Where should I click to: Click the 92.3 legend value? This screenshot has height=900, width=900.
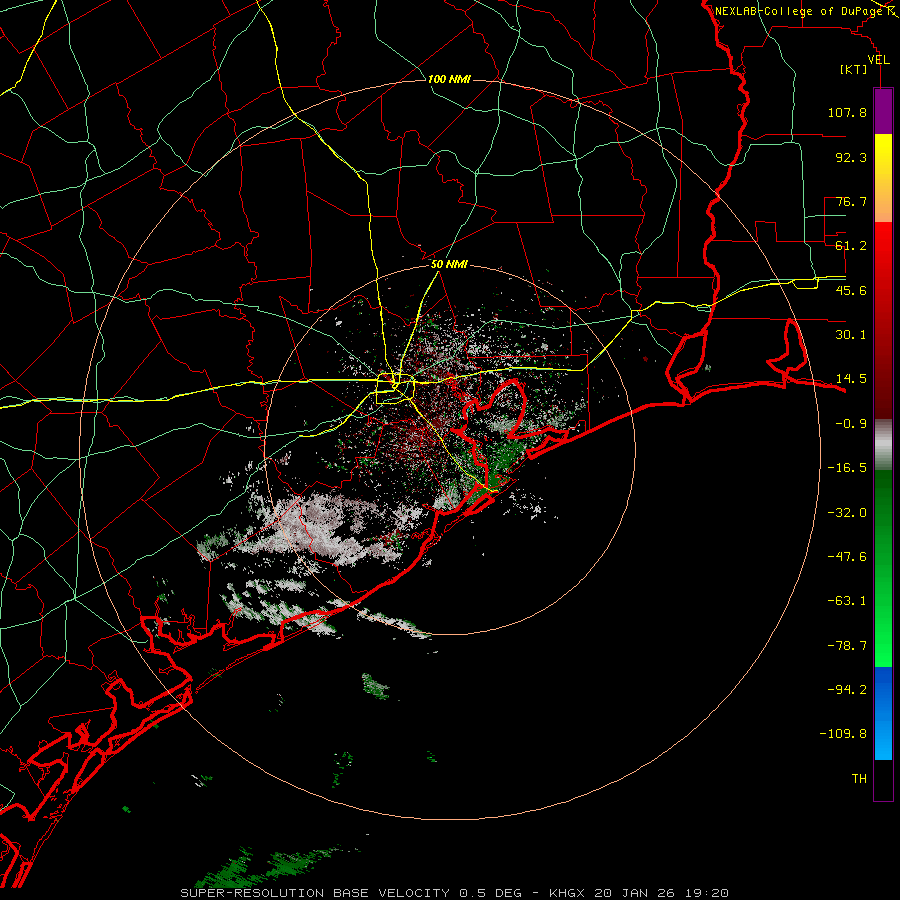point(851,157)
